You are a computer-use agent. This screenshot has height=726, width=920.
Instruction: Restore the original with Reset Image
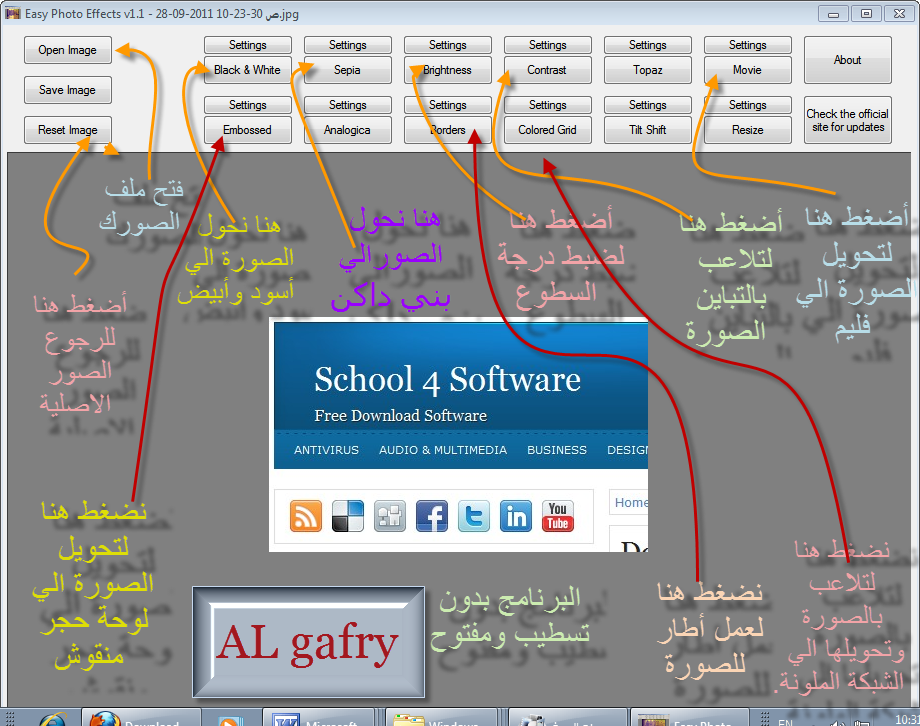(67, 130)
